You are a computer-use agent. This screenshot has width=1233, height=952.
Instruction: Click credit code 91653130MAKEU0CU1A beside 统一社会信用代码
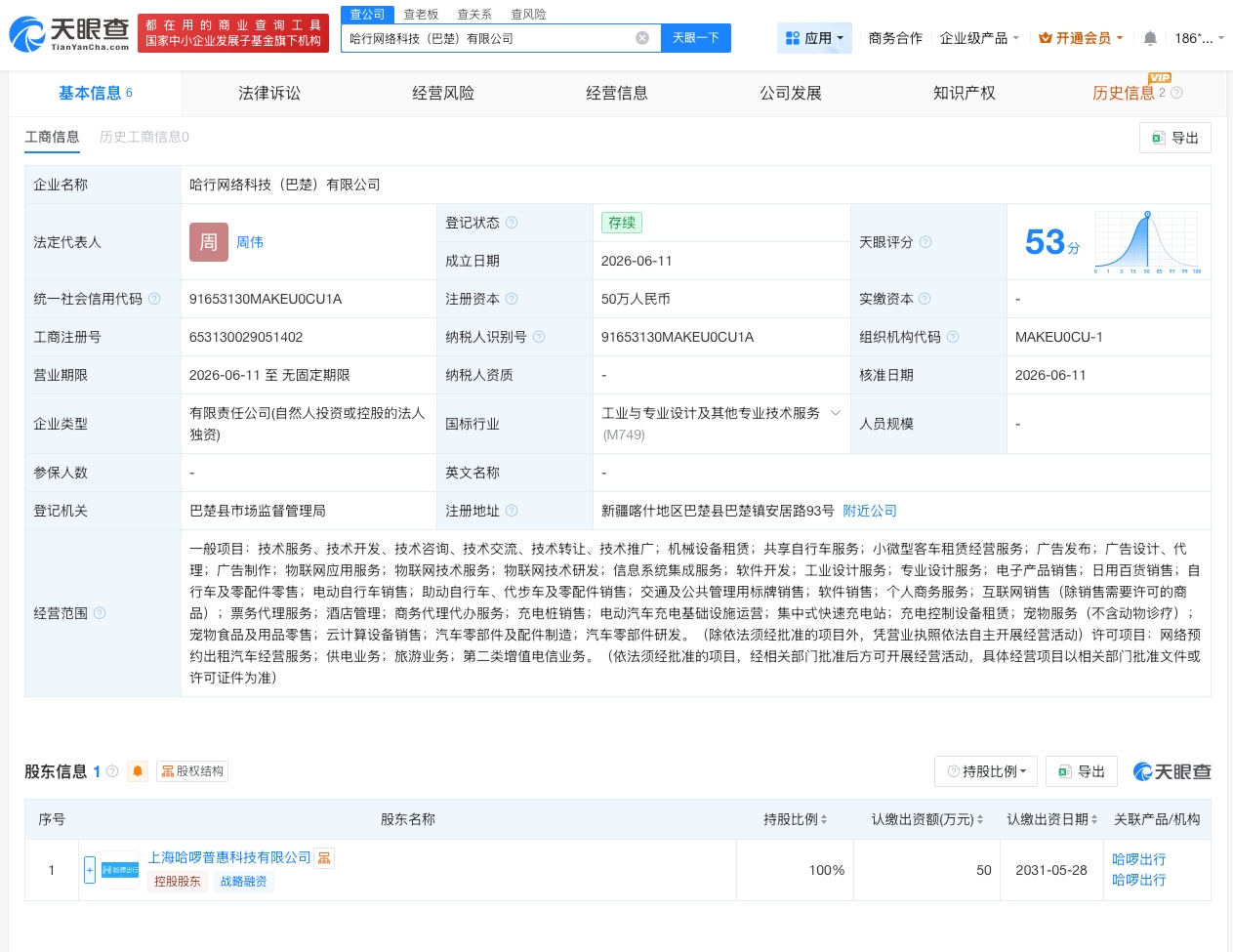(x=266, y=299)
